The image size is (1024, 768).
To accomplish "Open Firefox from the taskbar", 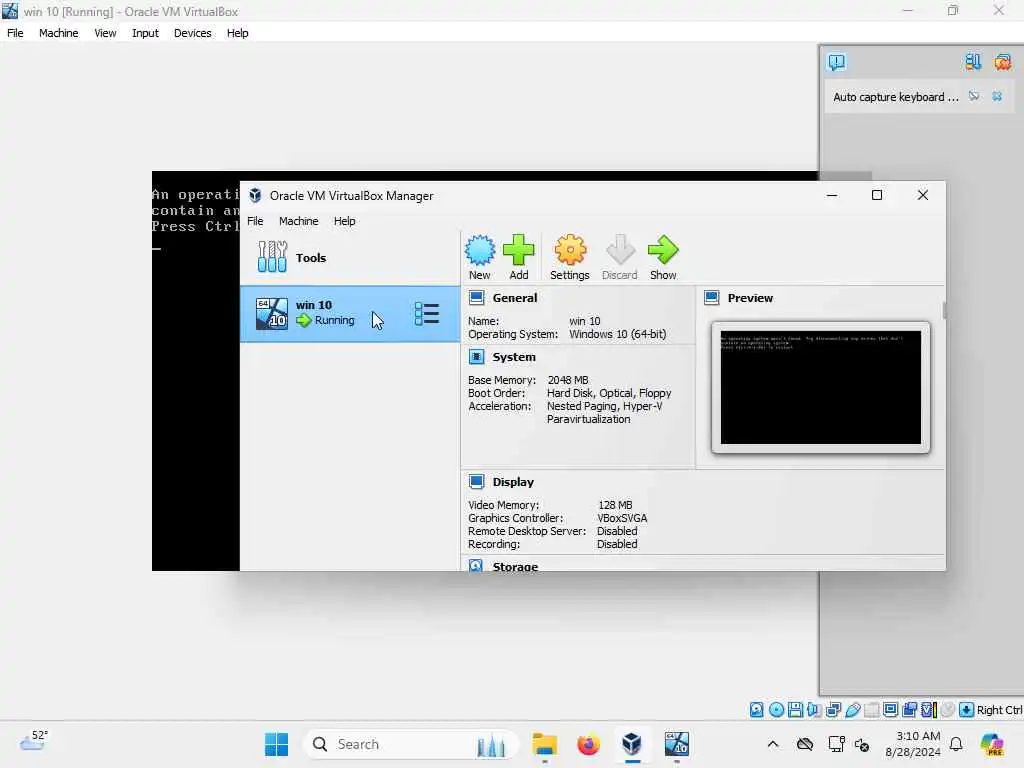I will coord(588,744).
